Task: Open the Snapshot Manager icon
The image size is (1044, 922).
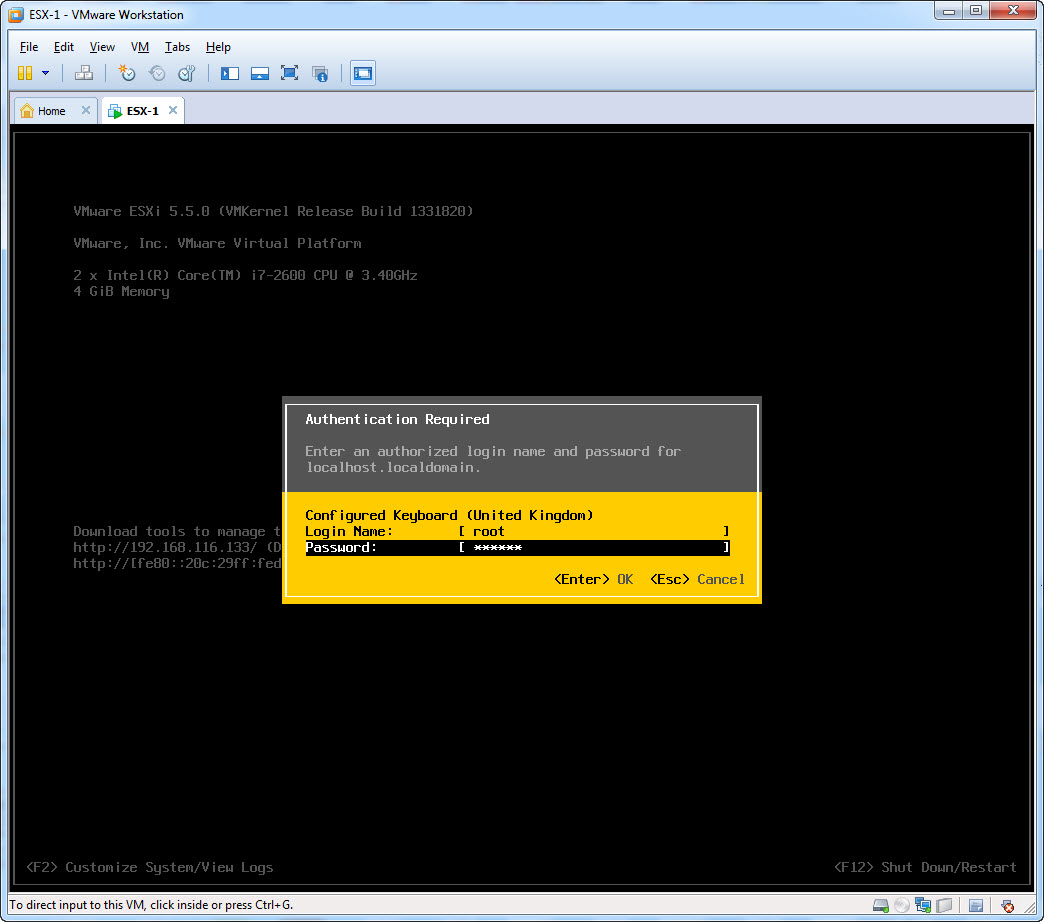Action: tap(187, 73)
